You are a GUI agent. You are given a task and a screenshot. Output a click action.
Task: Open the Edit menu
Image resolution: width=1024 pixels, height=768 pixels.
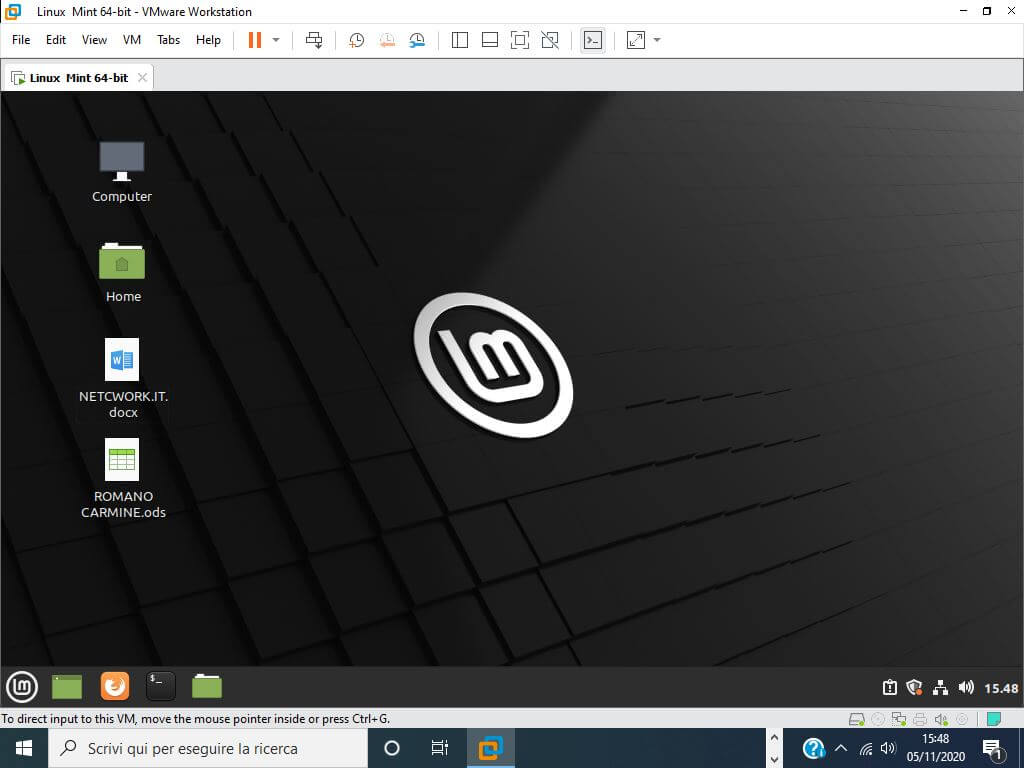point(56,40)
